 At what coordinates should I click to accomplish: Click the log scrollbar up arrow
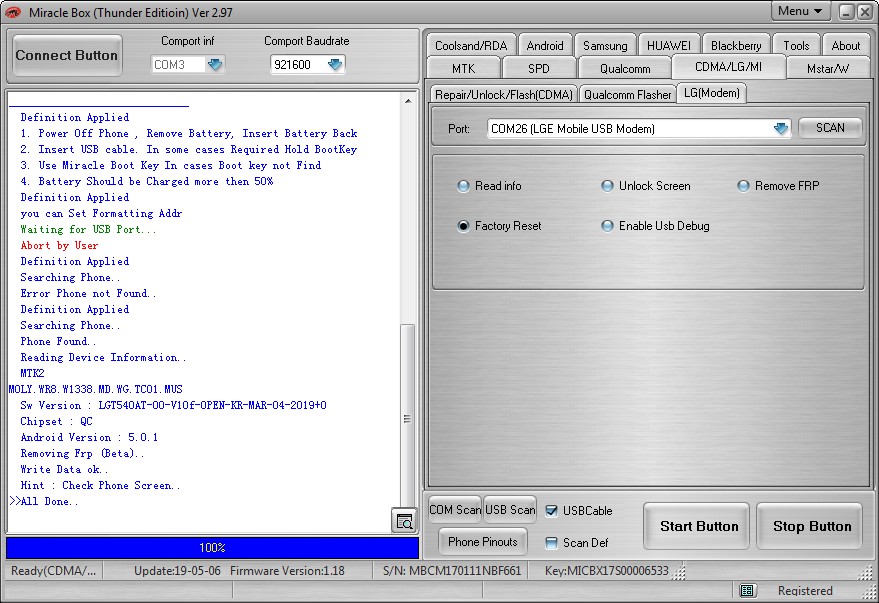click(x=408, y=101)
